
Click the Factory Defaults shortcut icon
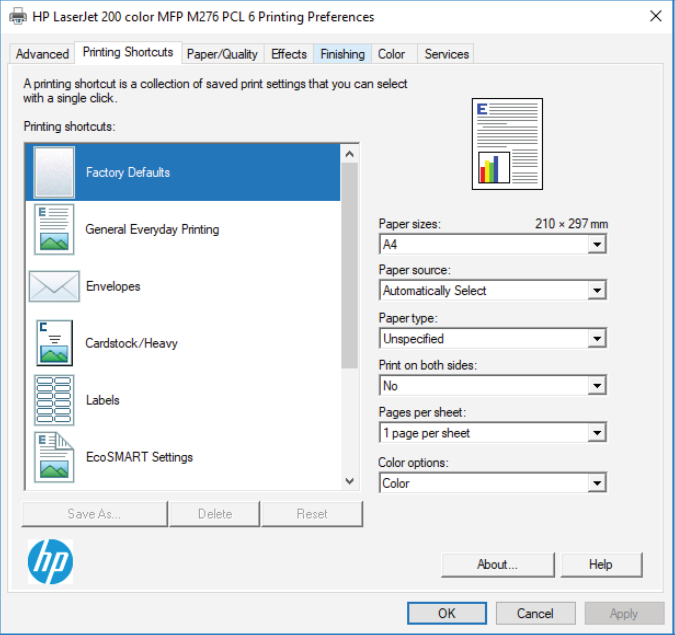pyautogui.click(x=54, y=172)
